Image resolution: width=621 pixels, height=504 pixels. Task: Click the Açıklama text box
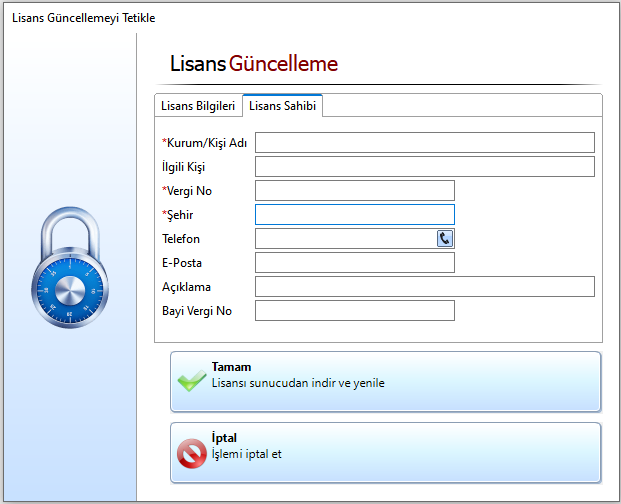pyautogui.click(x=424, y=286)
